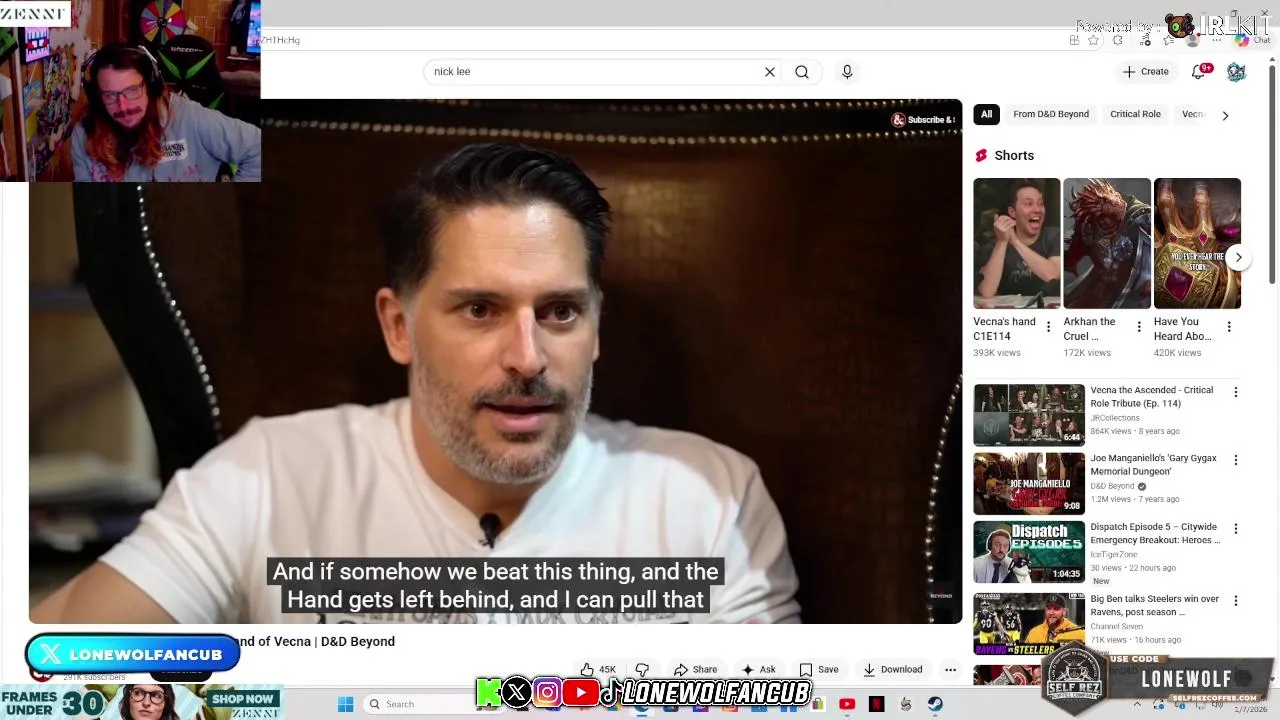This screenshot has height=720, width=1280.
Task: Click the magnifying glass search button
Action: 802,72
